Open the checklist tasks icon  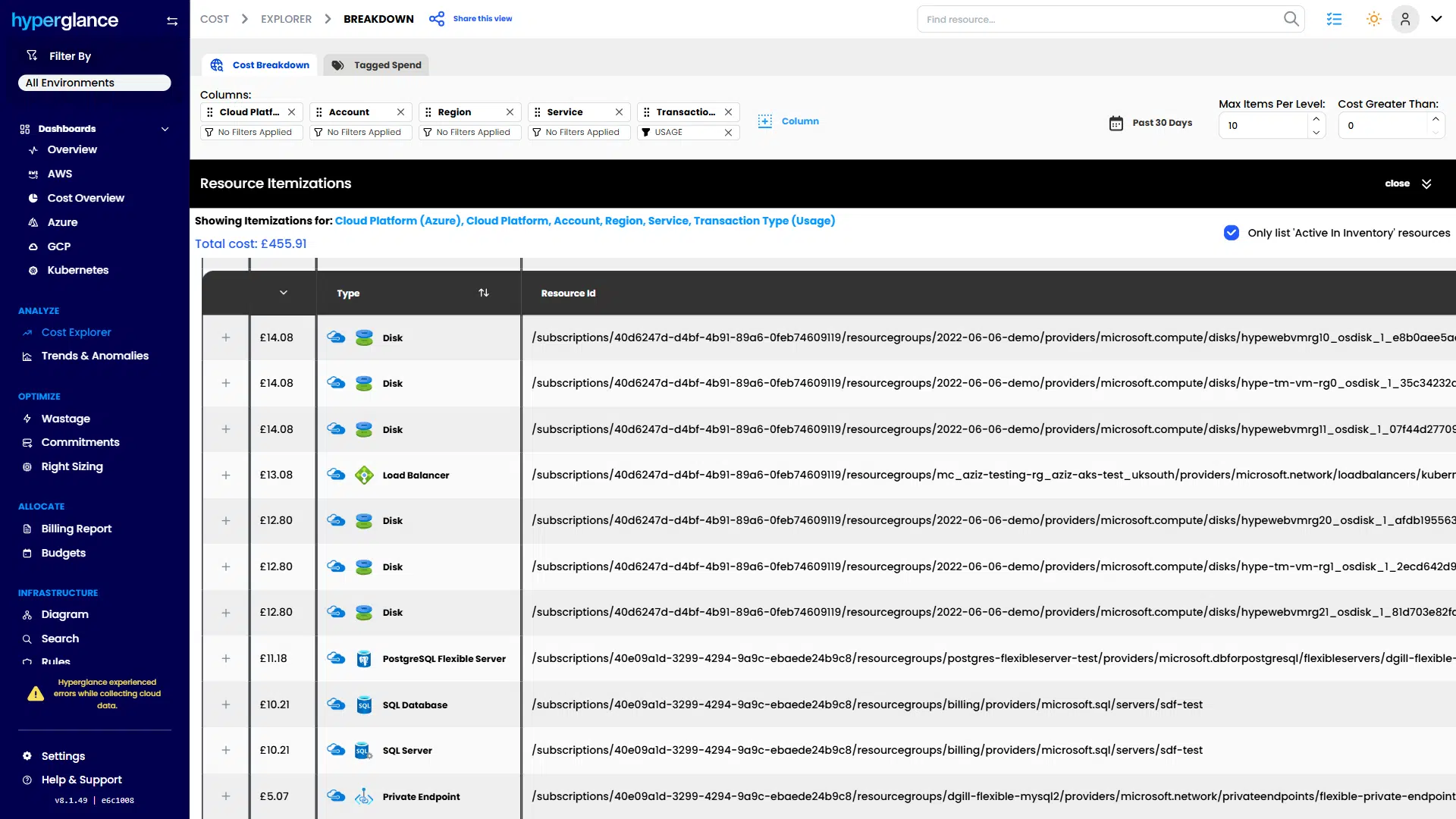[x=1334, y=19]
